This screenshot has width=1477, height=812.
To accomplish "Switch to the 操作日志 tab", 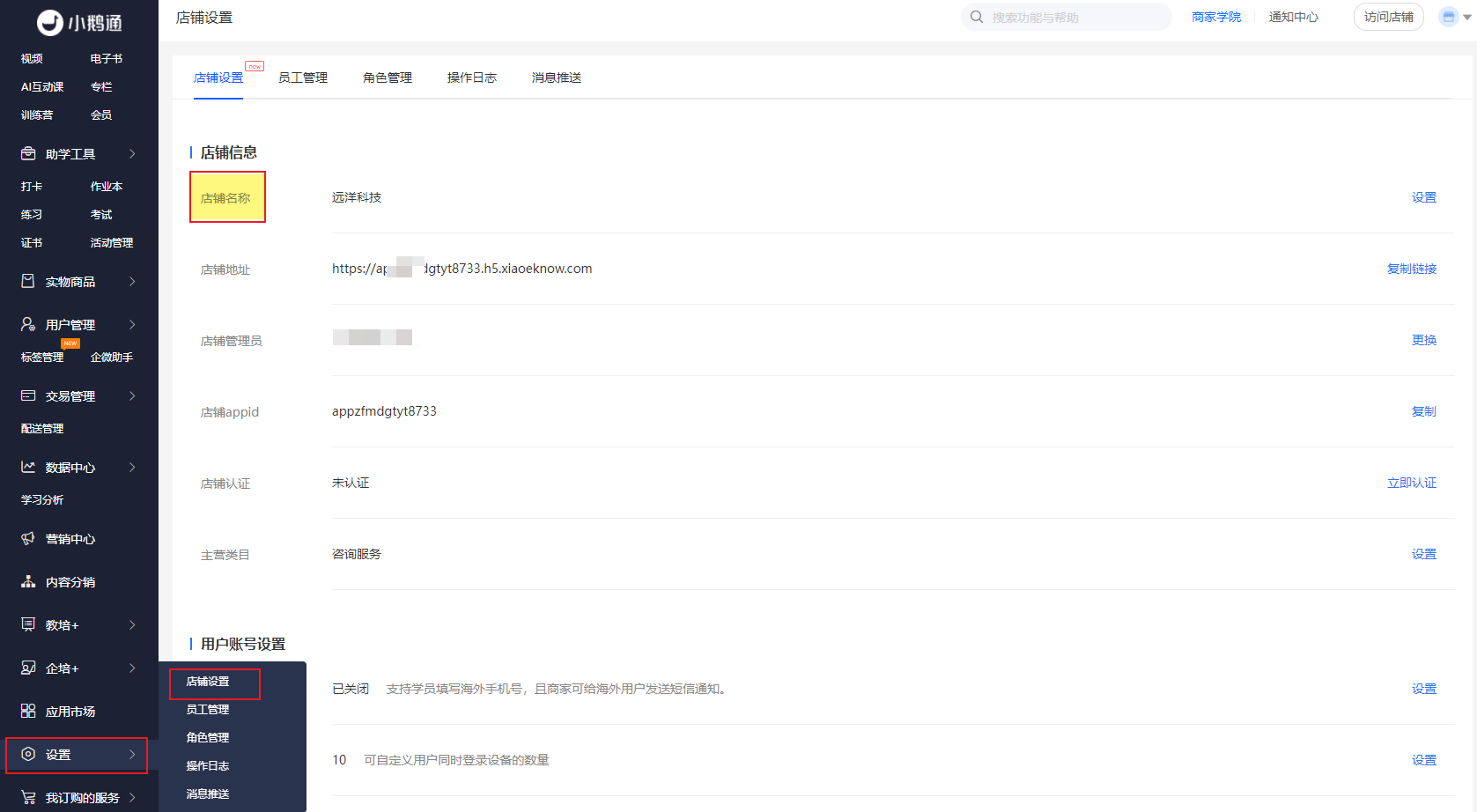I will pos(472,78).
